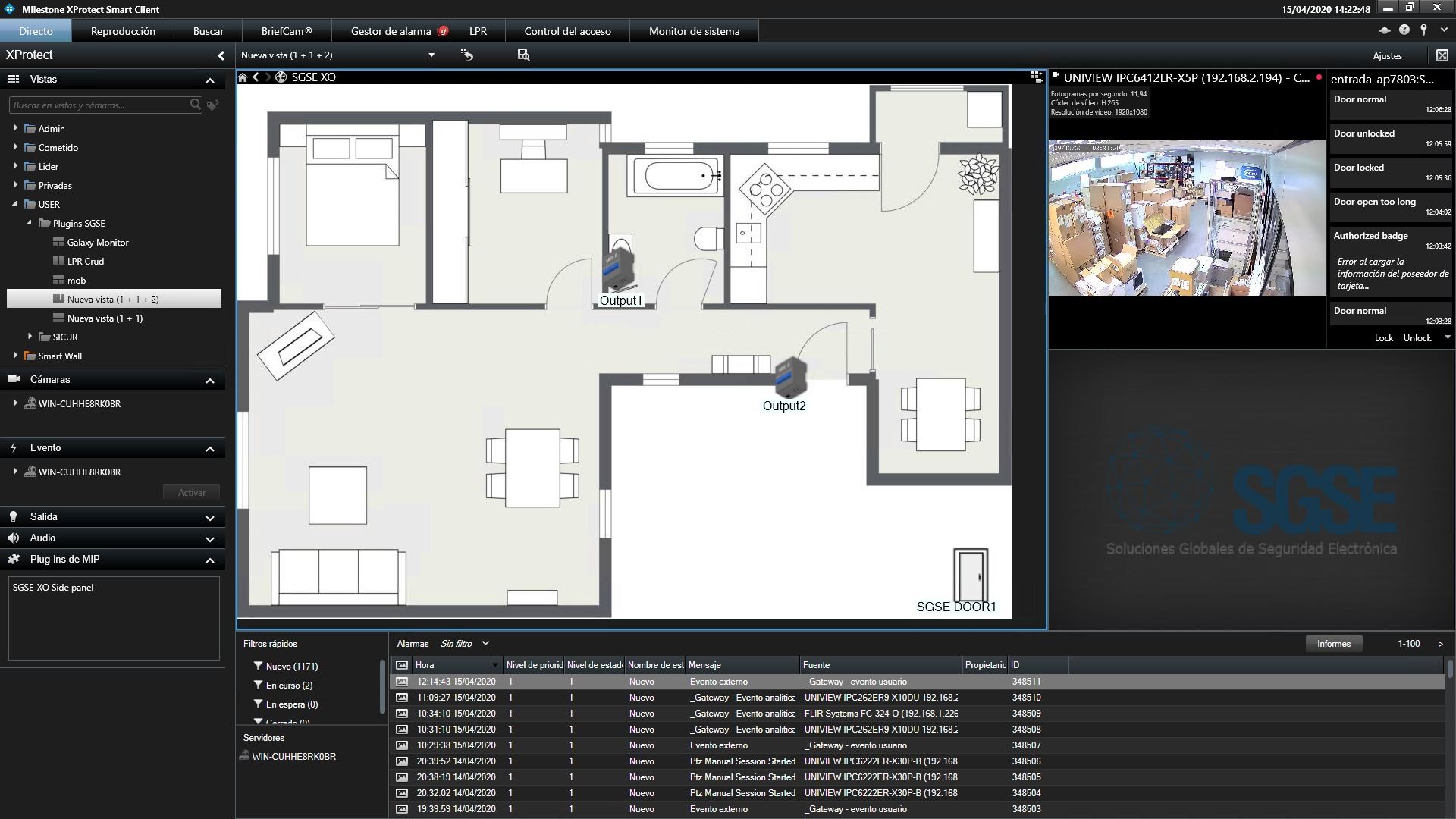The height and width of the screenshot is (819, 1456).
Task: Click the reload original view icon
Action: [467, 55]
